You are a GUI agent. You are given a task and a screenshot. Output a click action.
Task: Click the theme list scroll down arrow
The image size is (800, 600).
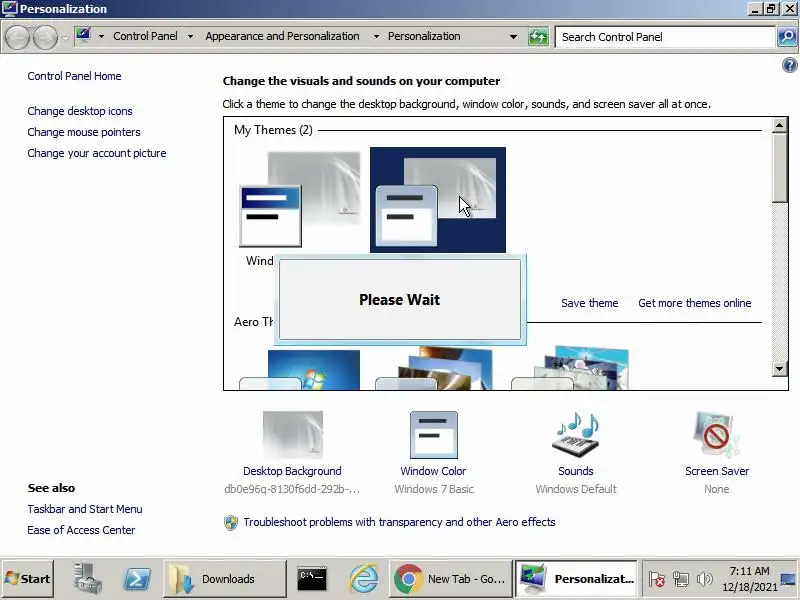780,368
